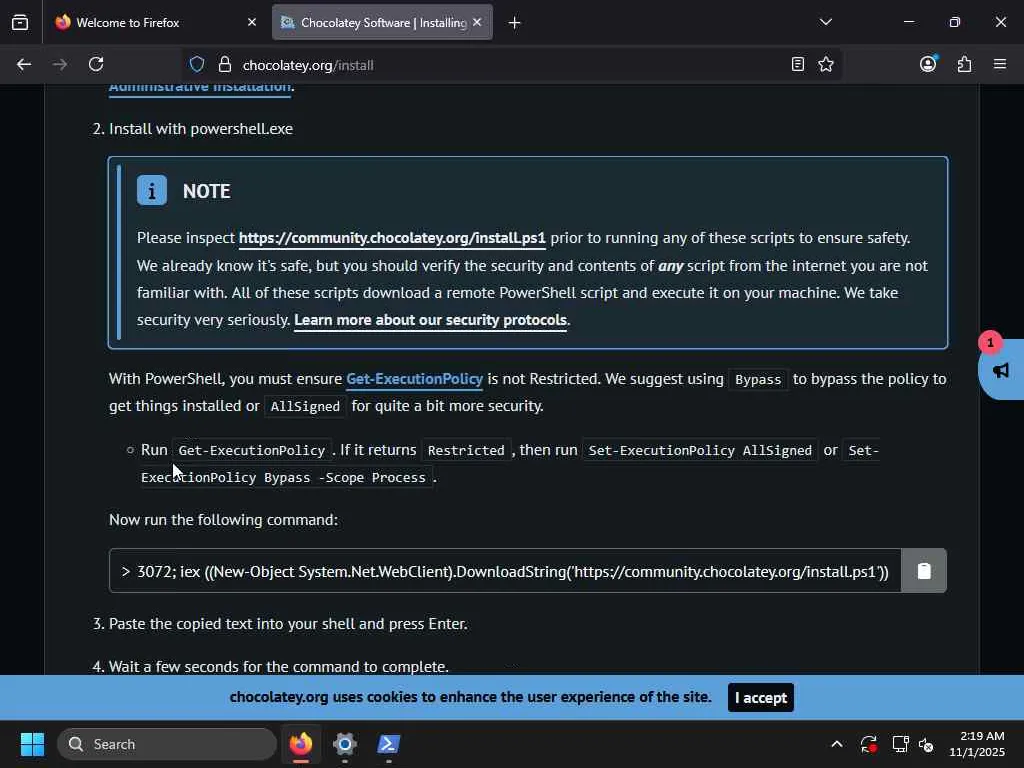This screenshot has height=768, width=1024.
Task: Follow Learn more about our security protocols
Action: 430,320
